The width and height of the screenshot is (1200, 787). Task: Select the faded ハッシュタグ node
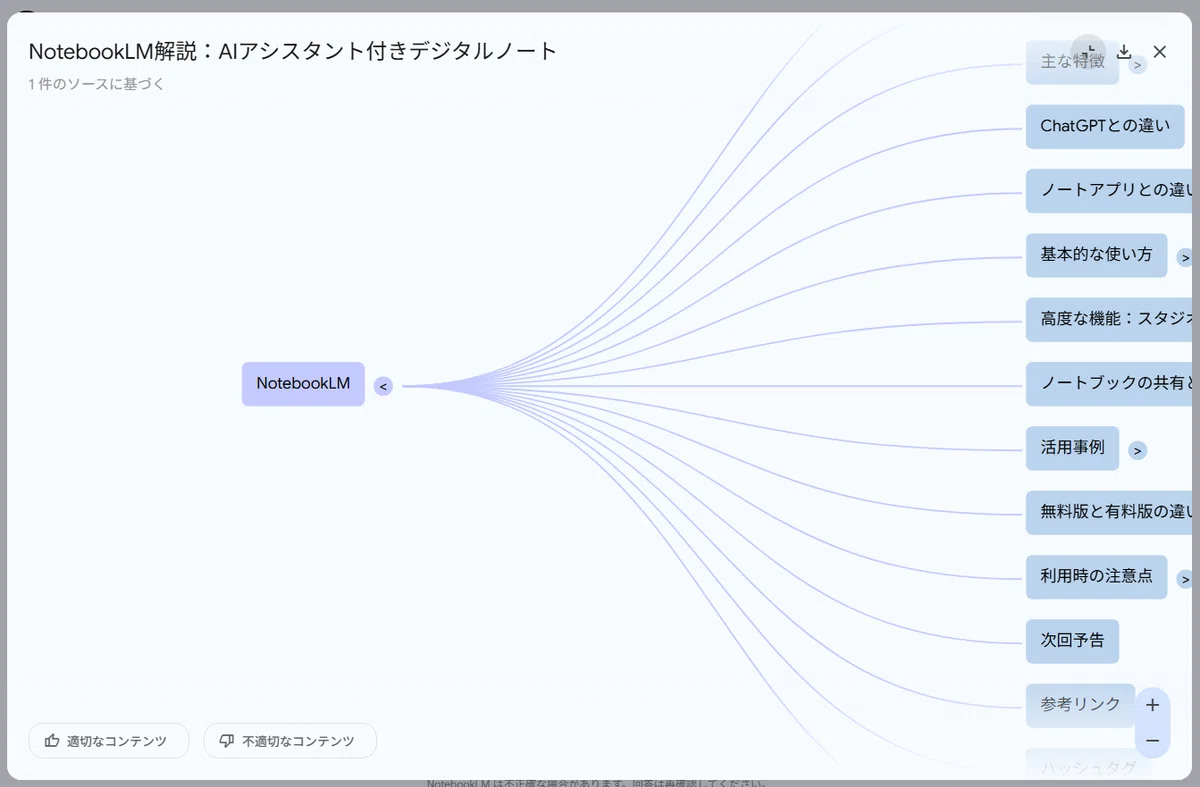click(1088, 765)
